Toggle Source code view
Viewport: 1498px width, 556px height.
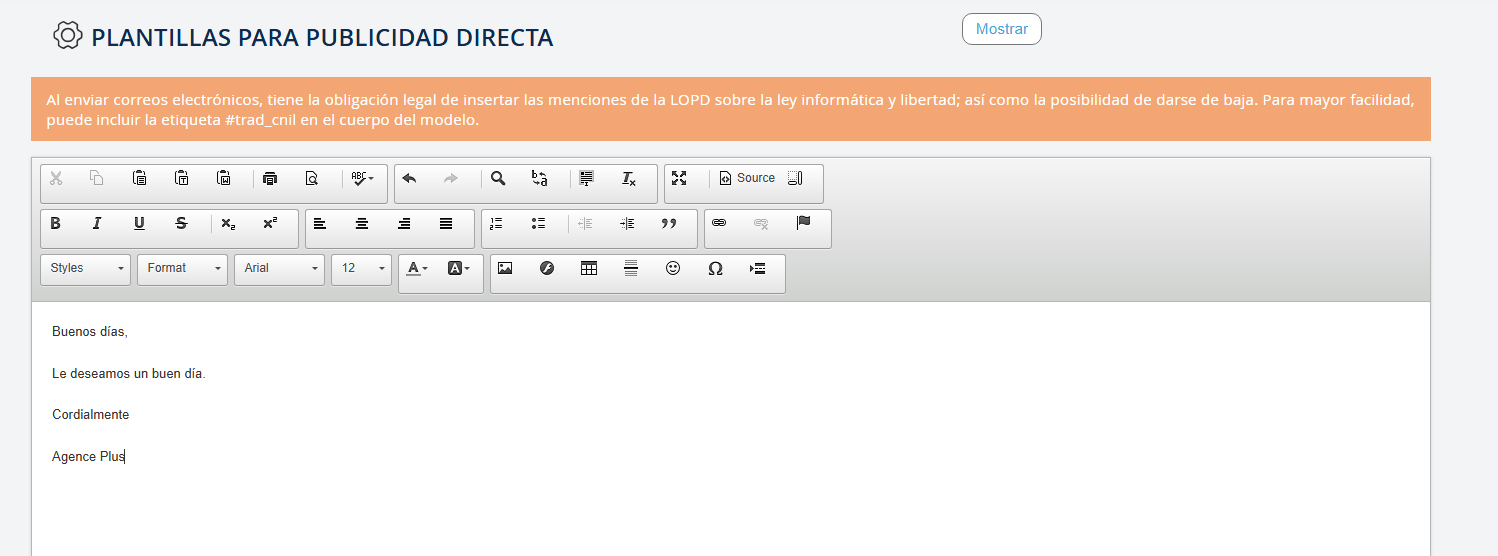747,178
